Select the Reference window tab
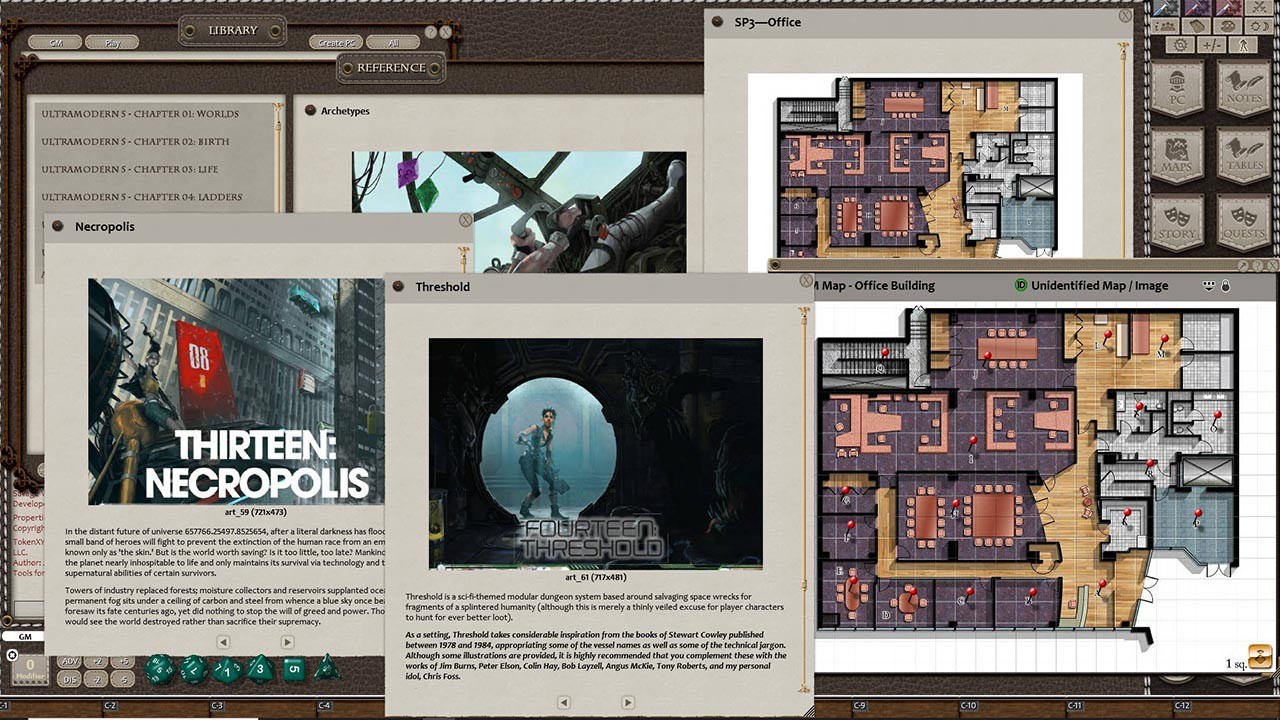 tap(390, 68)
